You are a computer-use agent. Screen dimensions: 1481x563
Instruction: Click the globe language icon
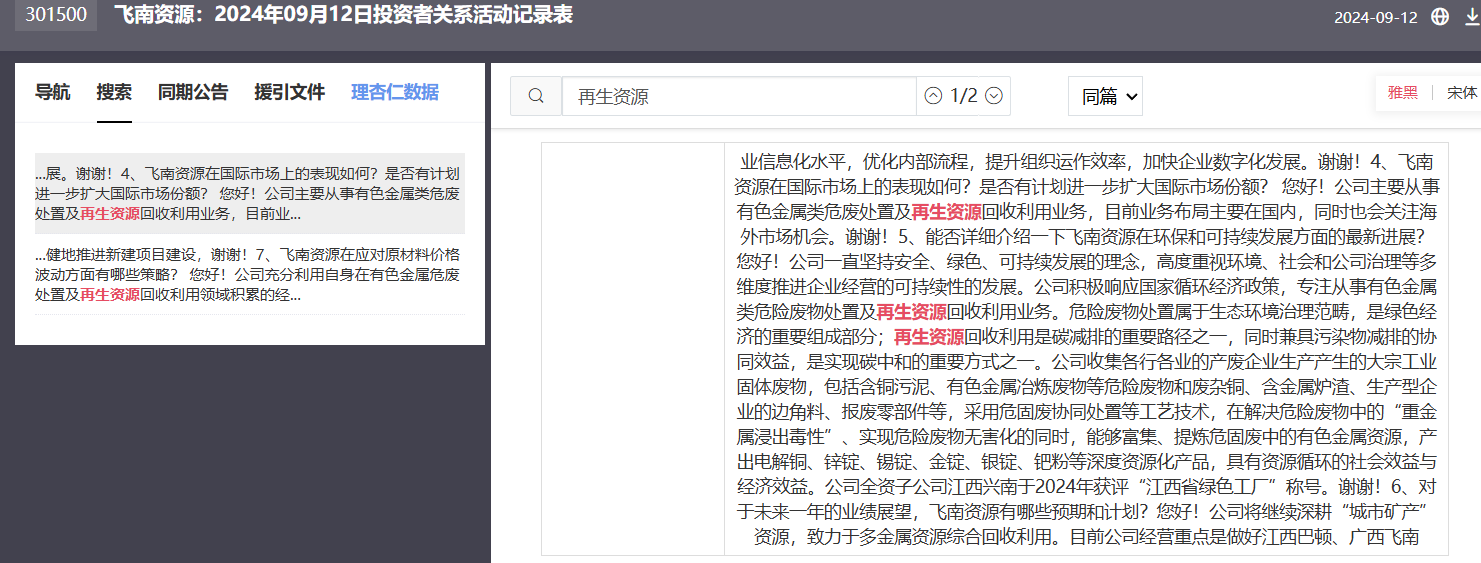tap(1440, 17)
